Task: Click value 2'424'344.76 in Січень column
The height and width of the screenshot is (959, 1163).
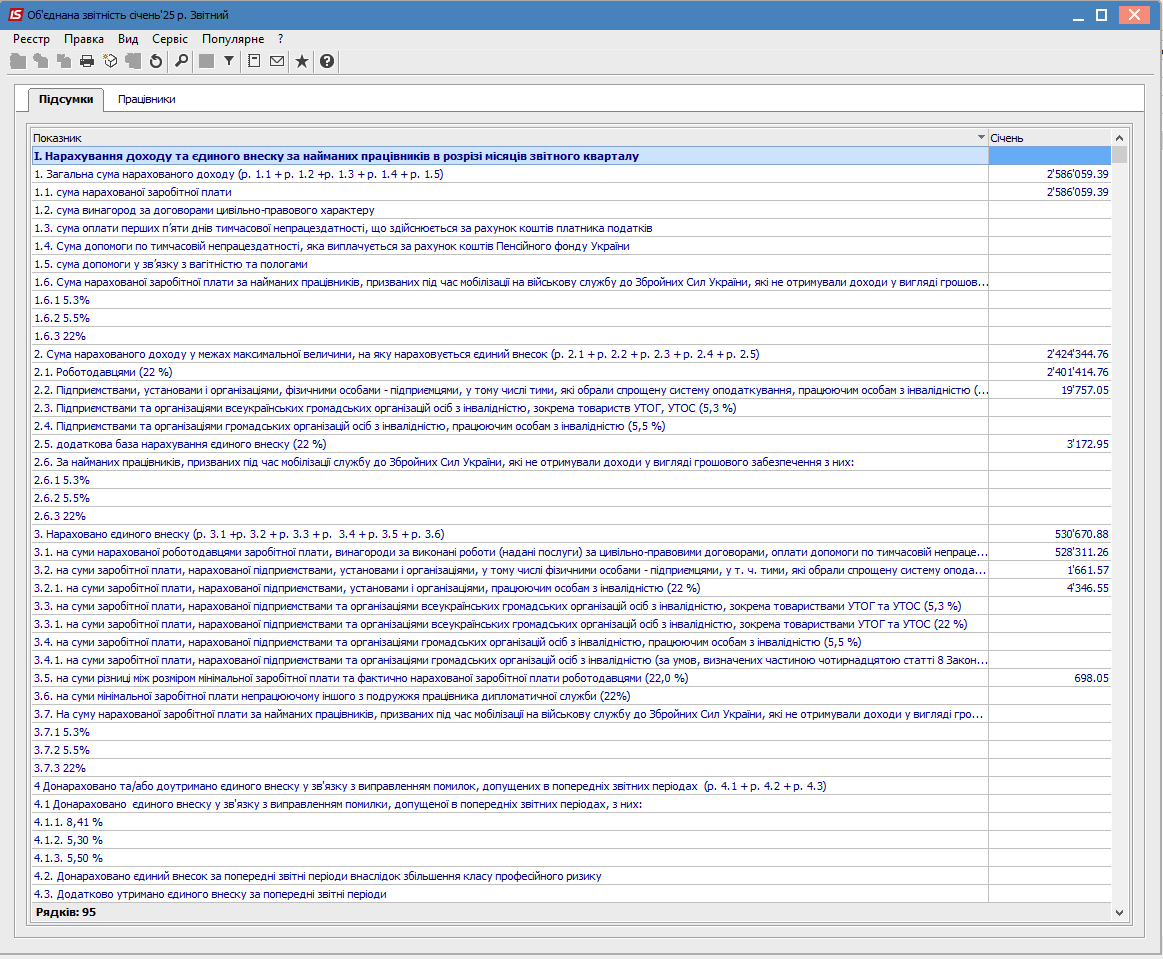Action: (1078, 354)
